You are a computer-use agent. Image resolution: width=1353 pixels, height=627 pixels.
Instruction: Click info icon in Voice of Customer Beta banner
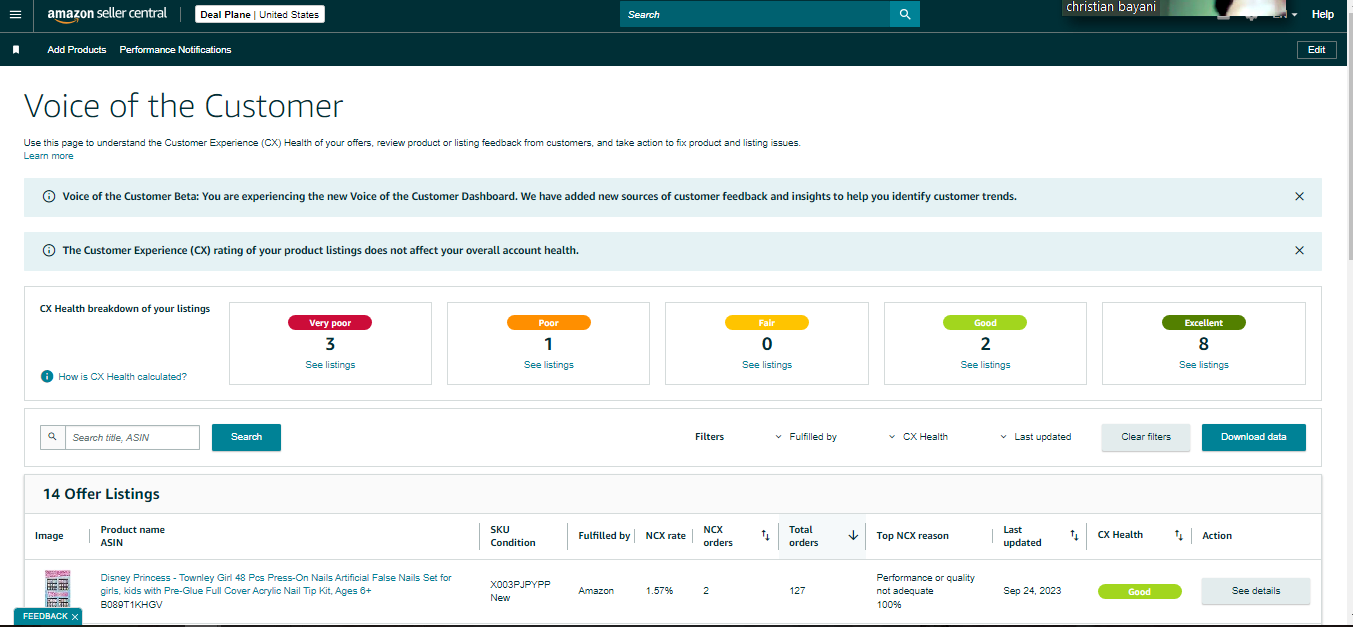click(x=49, y=197)
